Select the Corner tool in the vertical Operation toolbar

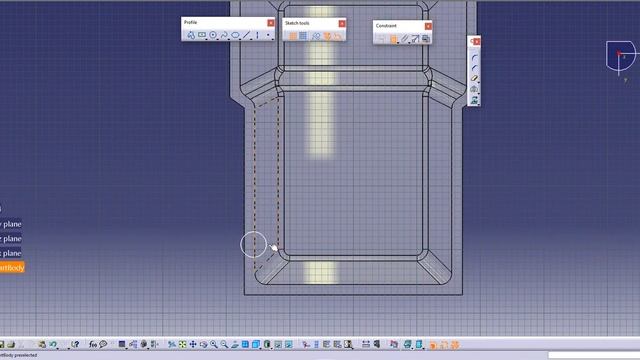[474, 58]
